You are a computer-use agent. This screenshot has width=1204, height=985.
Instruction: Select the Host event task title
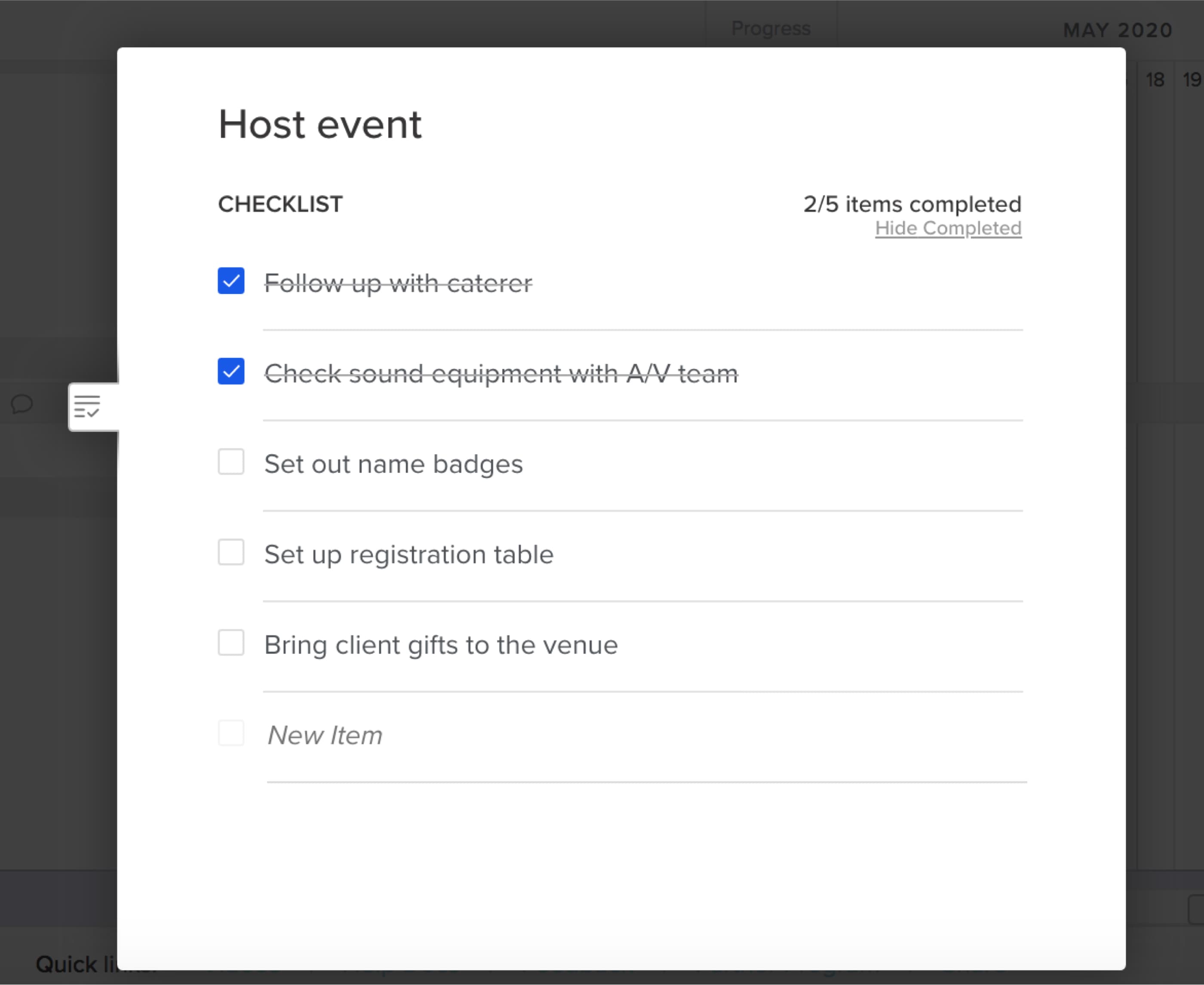pos(319,124)
